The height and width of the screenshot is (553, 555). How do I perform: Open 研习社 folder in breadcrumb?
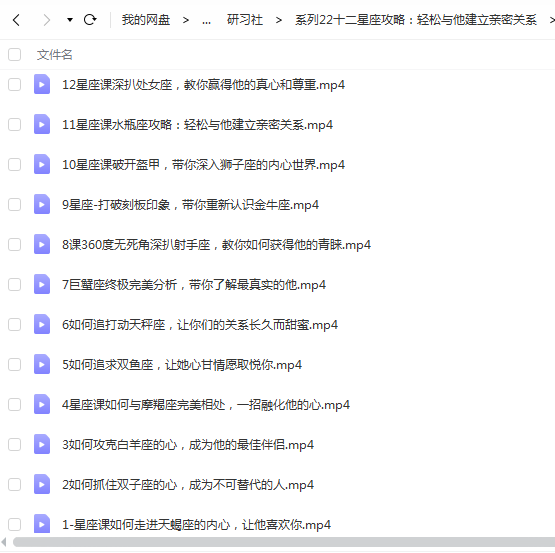(x=245, y=20)
